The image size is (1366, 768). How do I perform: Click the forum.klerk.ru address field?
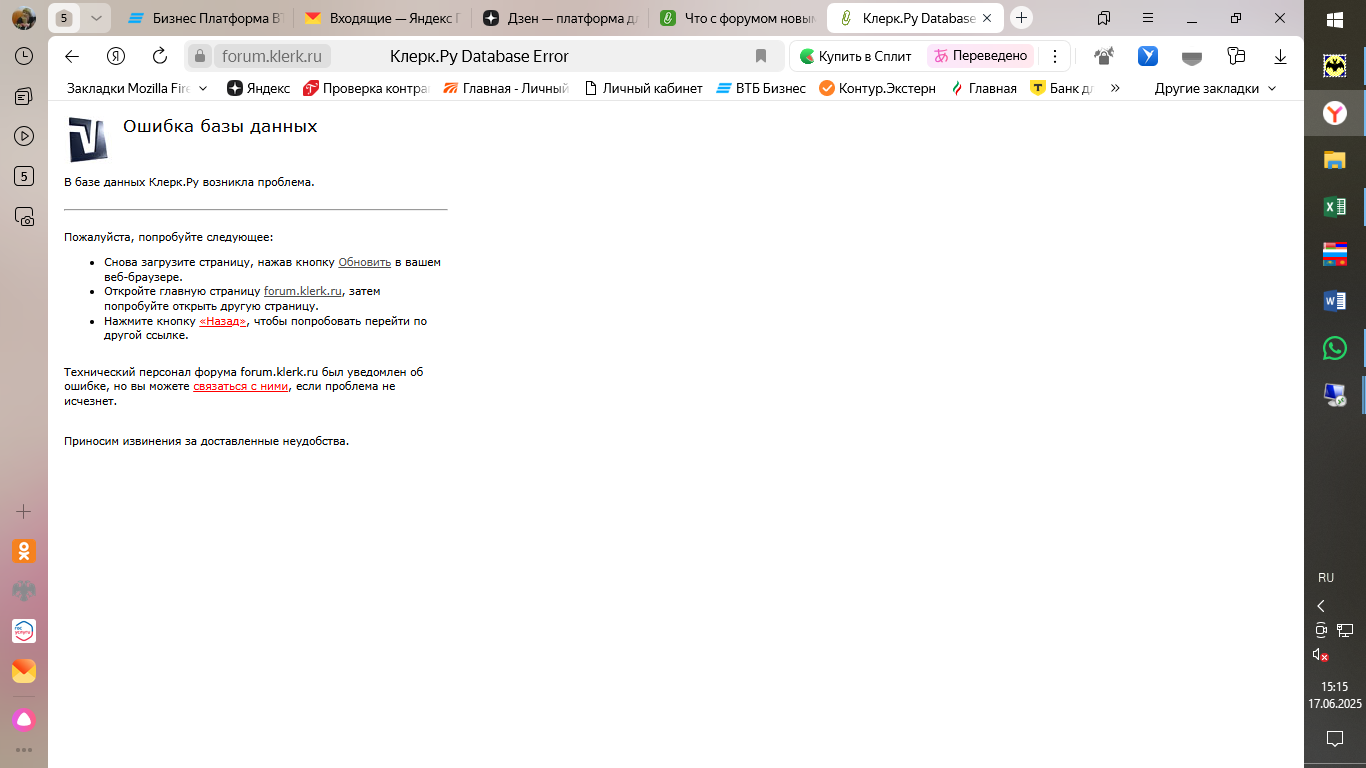(x=273, y=56)
